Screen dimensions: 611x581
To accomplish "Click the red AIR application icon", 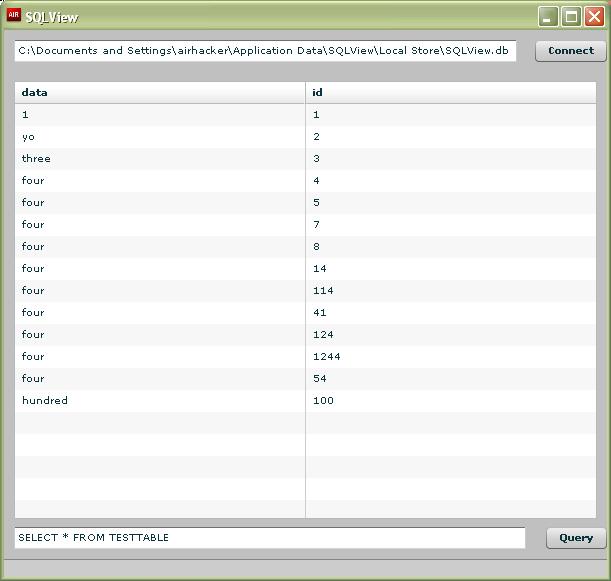I will point(13,16).
